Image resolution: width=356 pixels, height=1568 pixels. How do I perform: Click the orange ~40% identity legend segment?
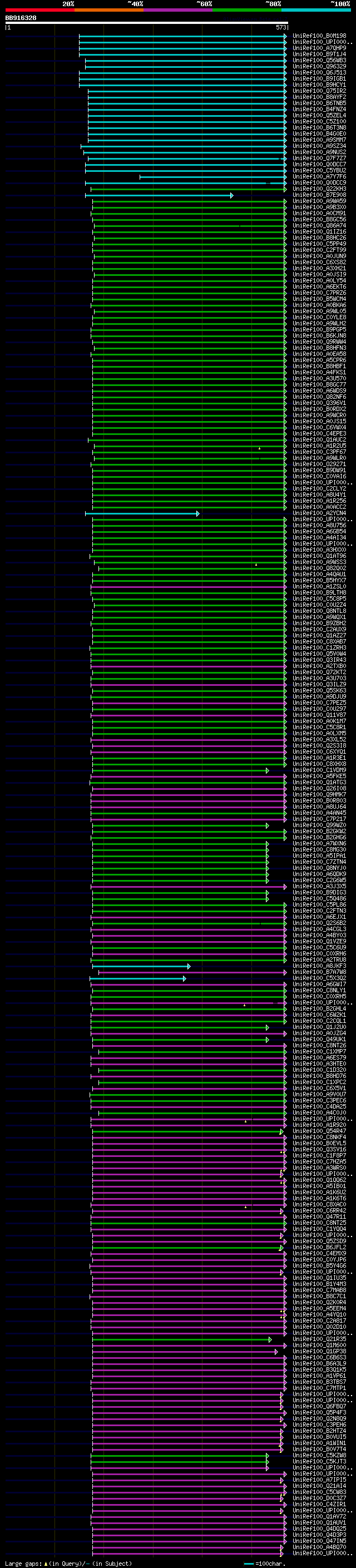click(109, 10)
